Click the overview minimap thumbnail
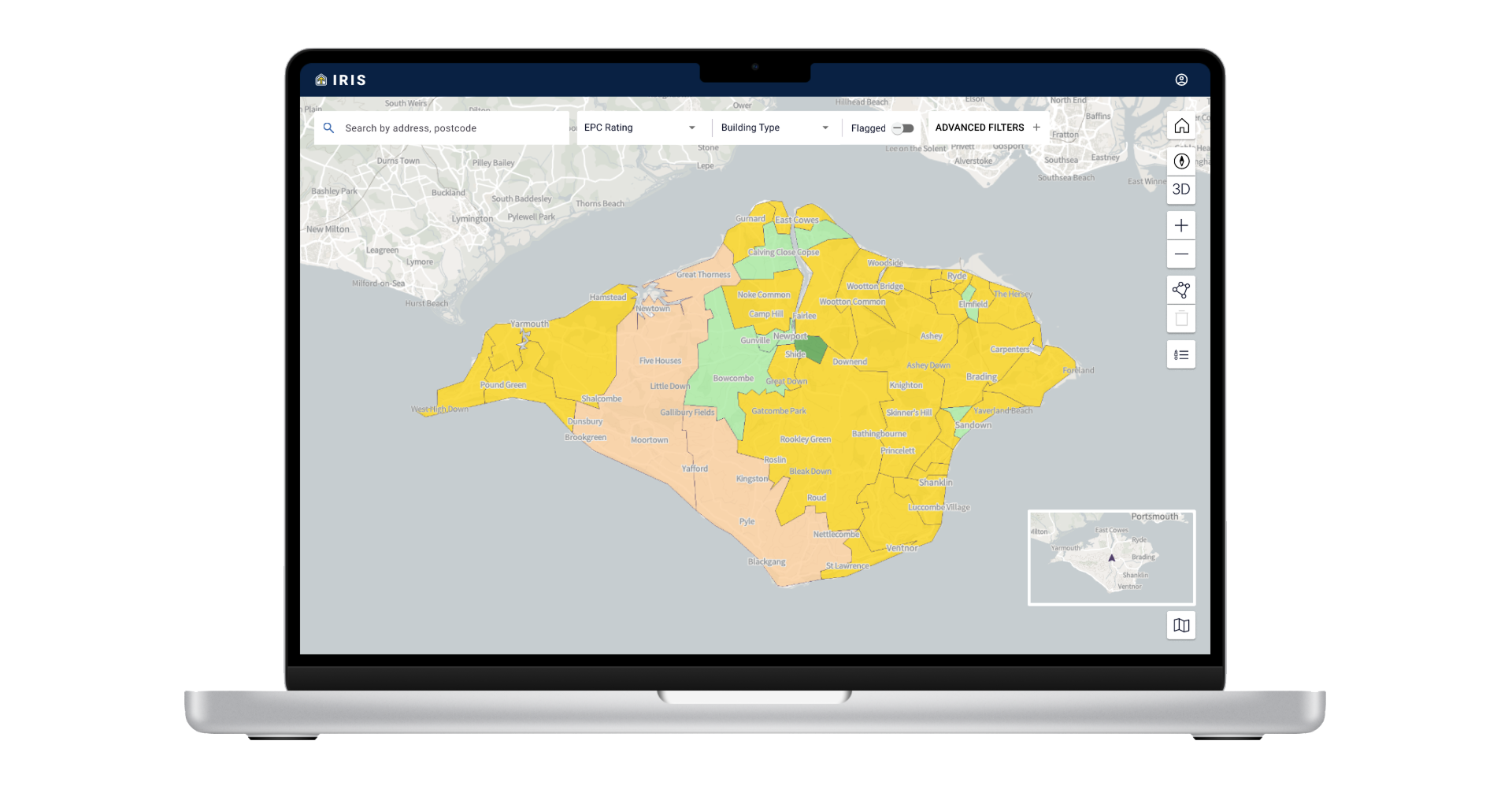Image resolution: width=1512 pixels, height=789 pixels. tap(1111, 557)
